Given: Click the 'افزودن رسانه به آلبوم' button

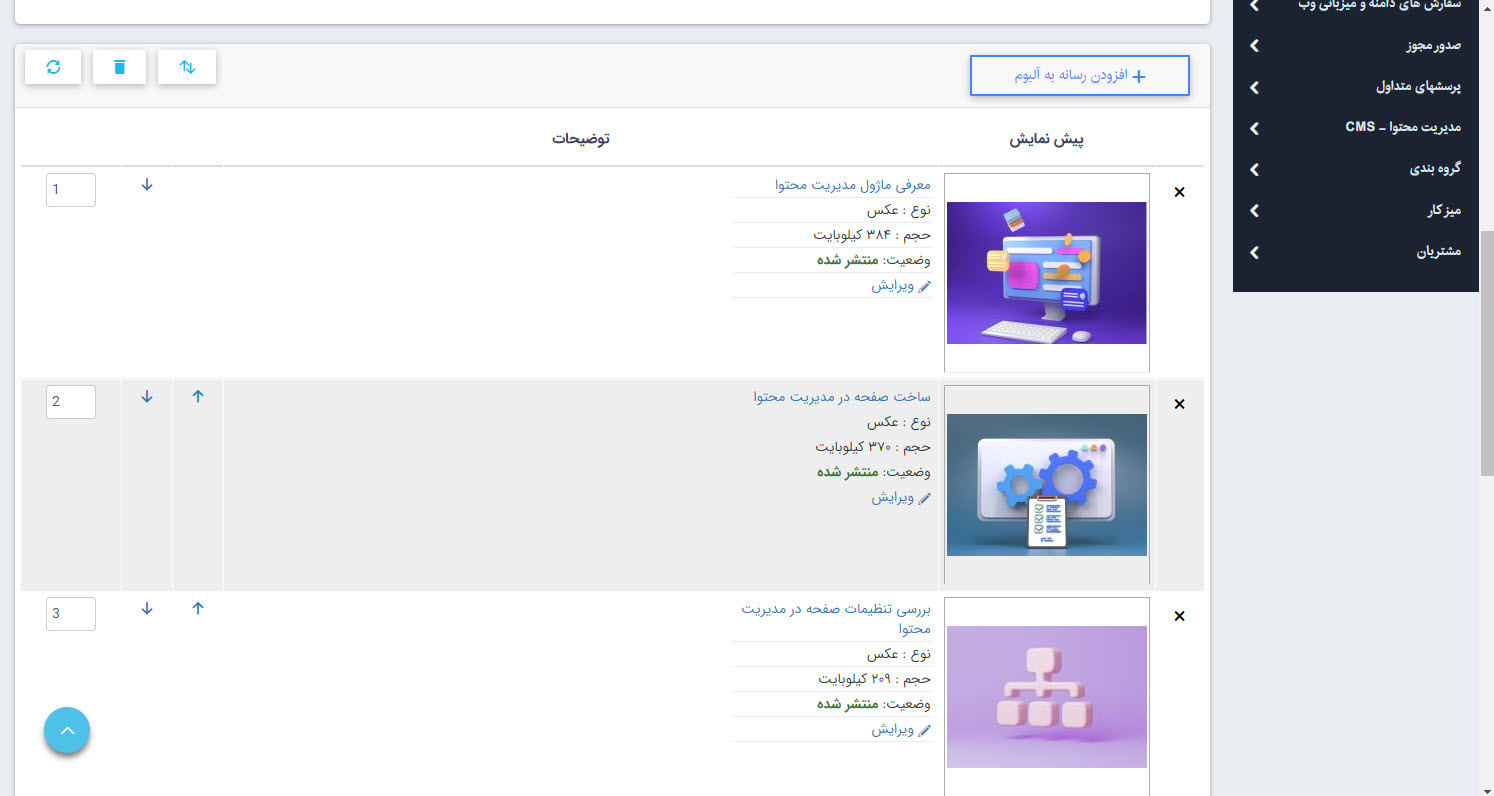Looking at the screenshot, I should [x=1079, y=75].
